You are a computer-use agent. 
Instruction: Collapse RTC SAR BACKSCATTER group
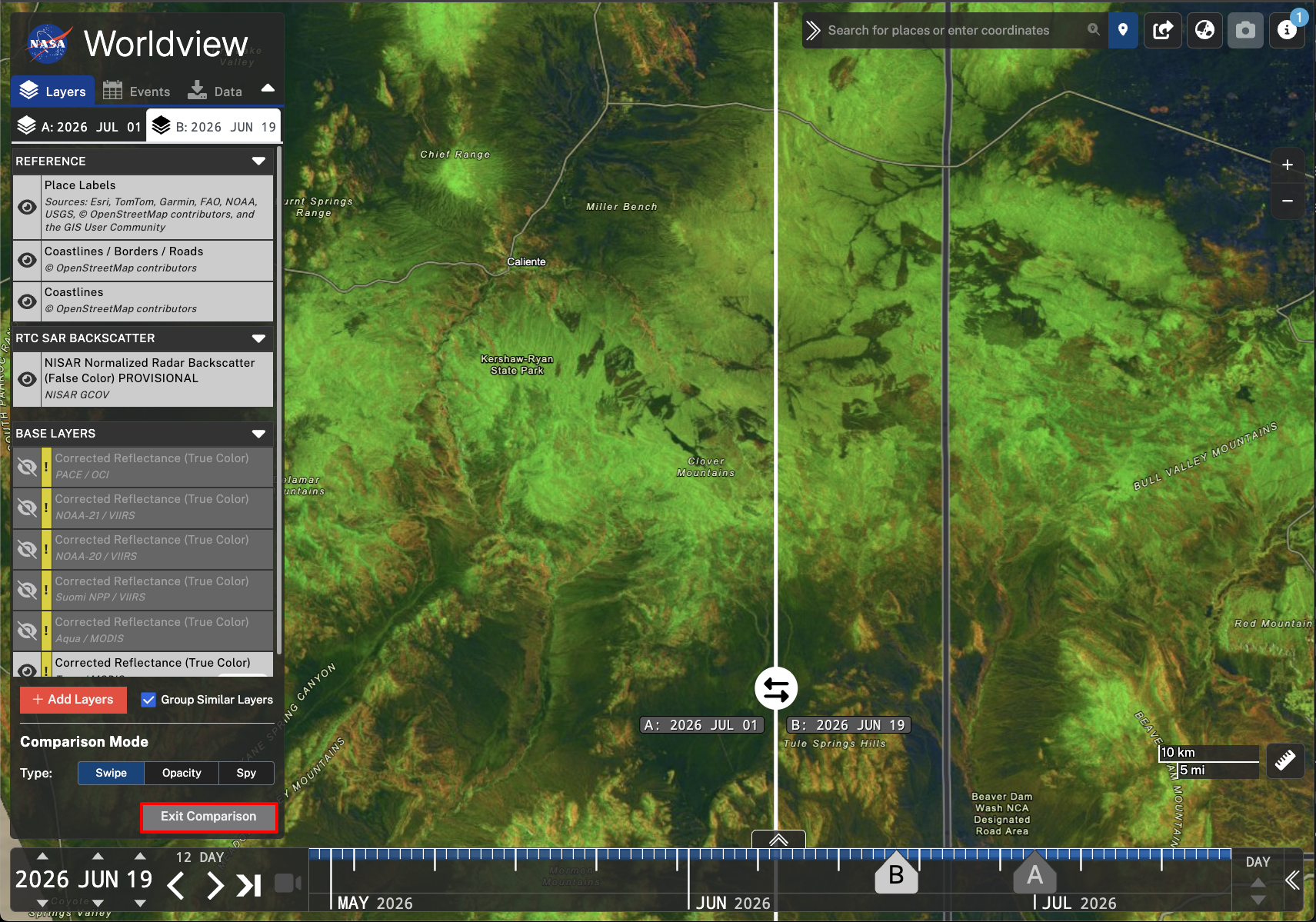258,338
